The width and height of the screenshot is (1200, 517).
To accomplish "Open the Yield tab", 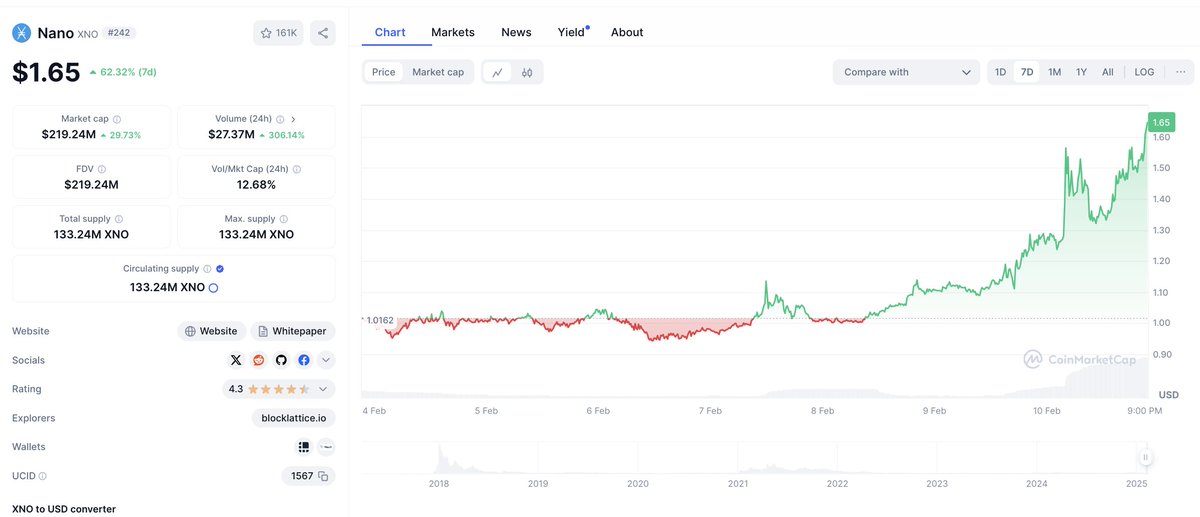I will point(572,32).
